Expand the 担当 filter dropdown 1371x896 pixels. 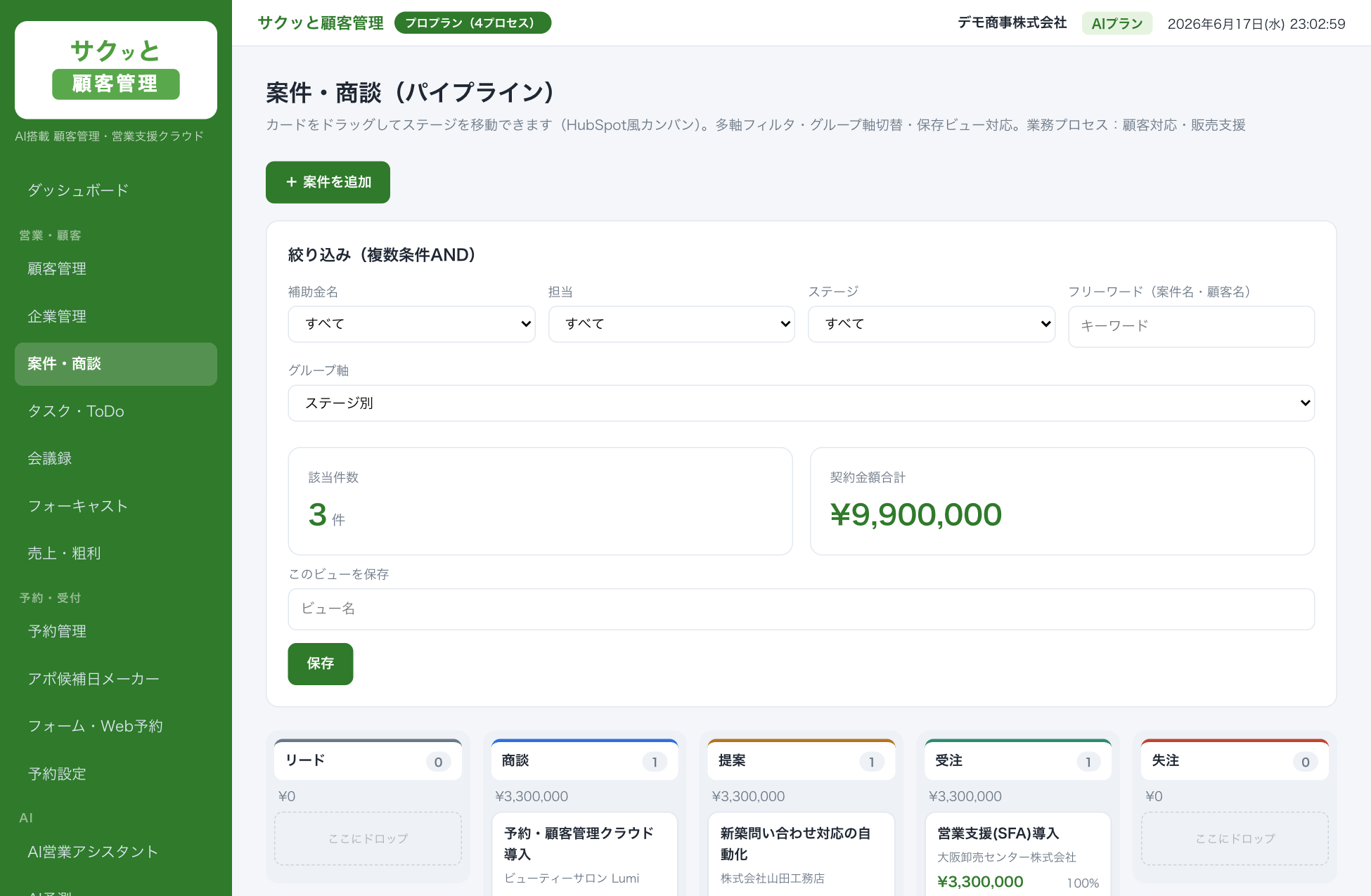click(x=671, y=324)
